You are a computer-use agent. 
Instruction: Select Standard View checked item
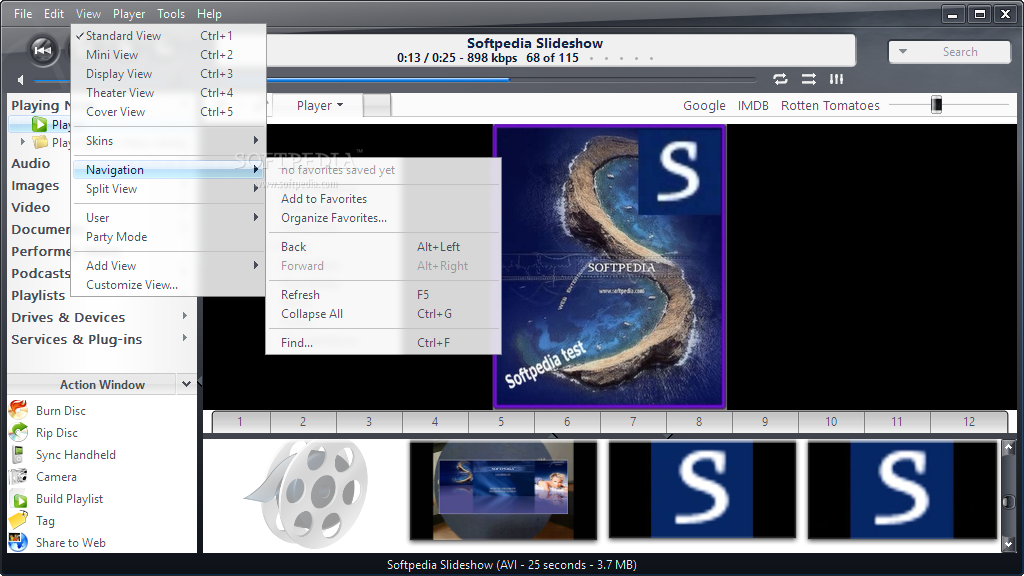(168, 36)
